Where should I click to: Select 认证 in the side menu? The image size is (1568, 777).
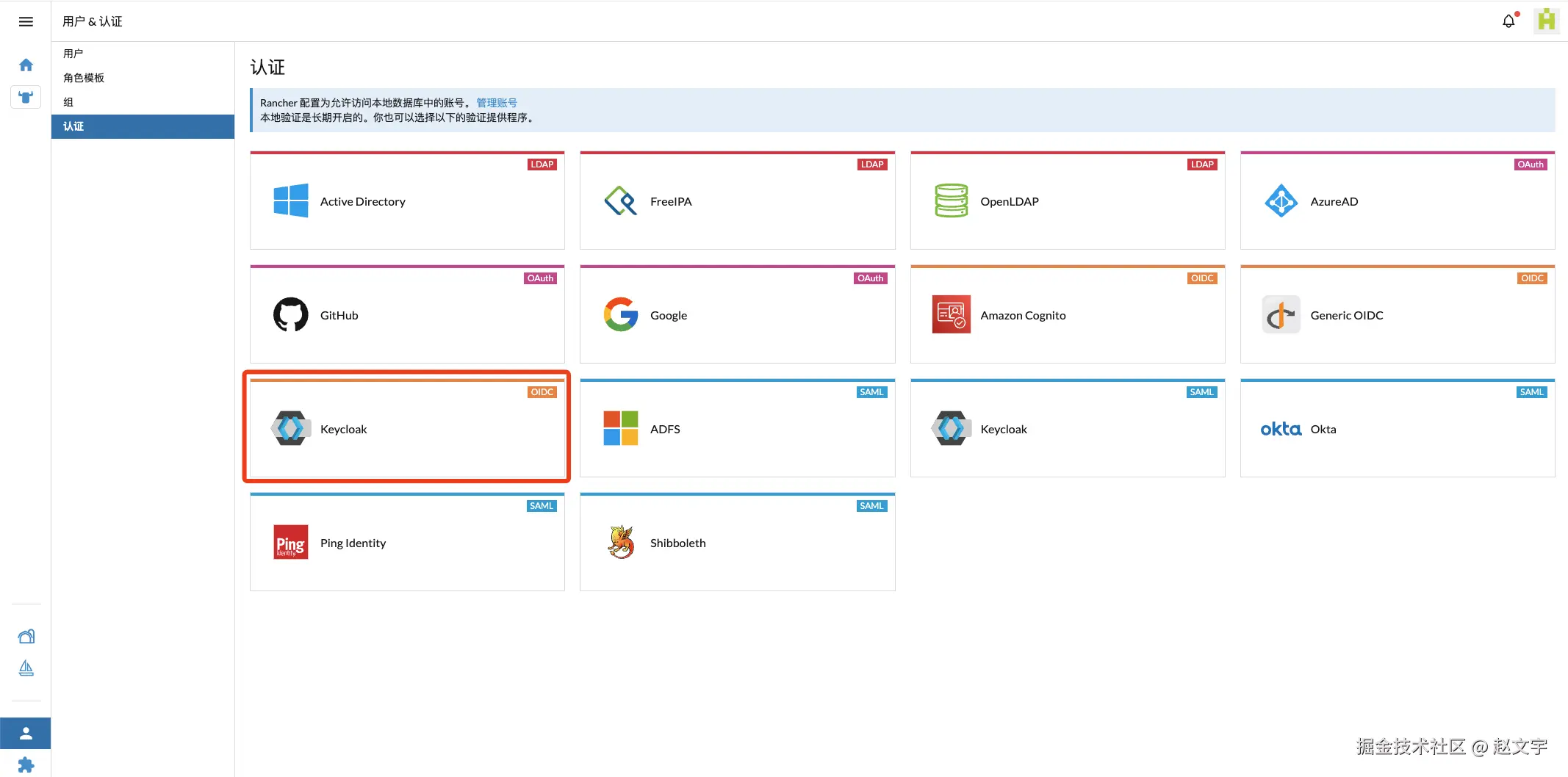[143, 126]
